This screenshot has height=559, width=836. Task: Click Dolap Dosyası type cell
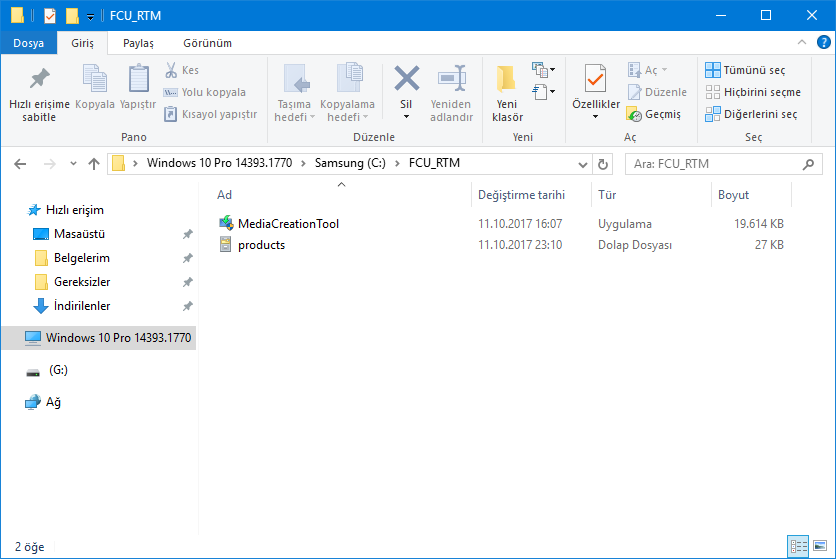coord(634,245)
